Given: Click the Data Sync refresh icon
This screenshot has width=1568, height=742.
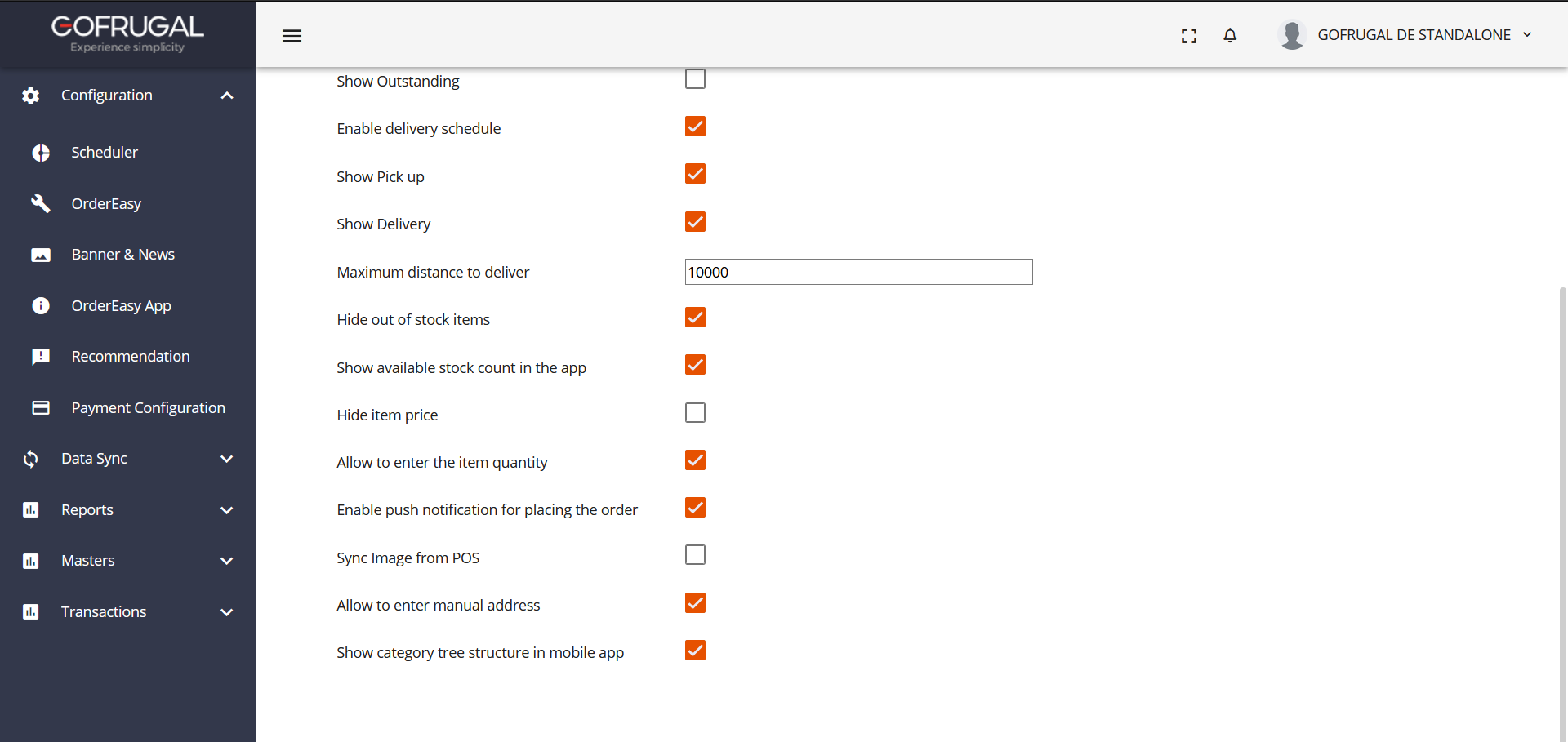Looking at the screenshot, I should click(x=31, y=459).
